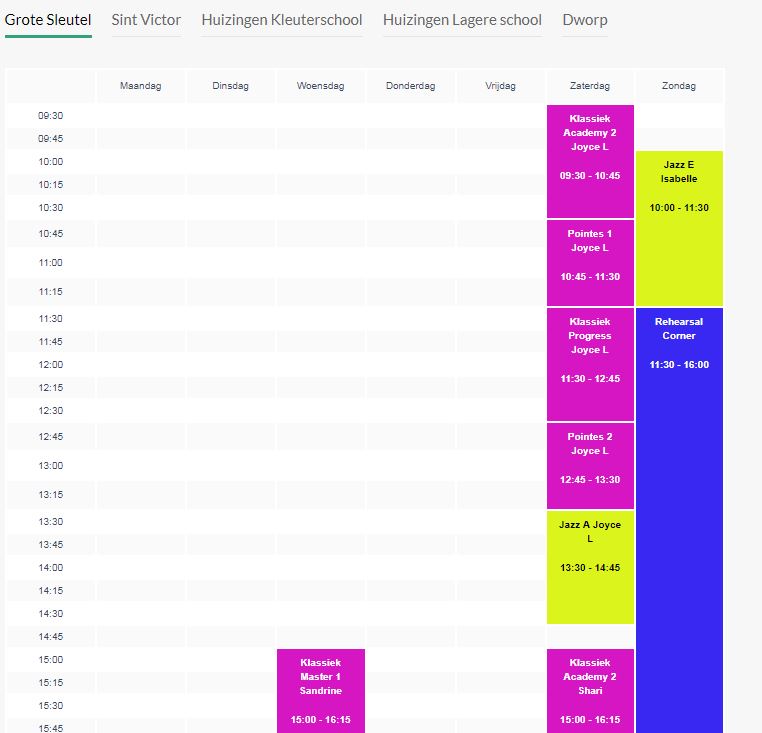Click the 09:30 time row label
The width and height of the screenshot is (762, 733).
(51, 116)
